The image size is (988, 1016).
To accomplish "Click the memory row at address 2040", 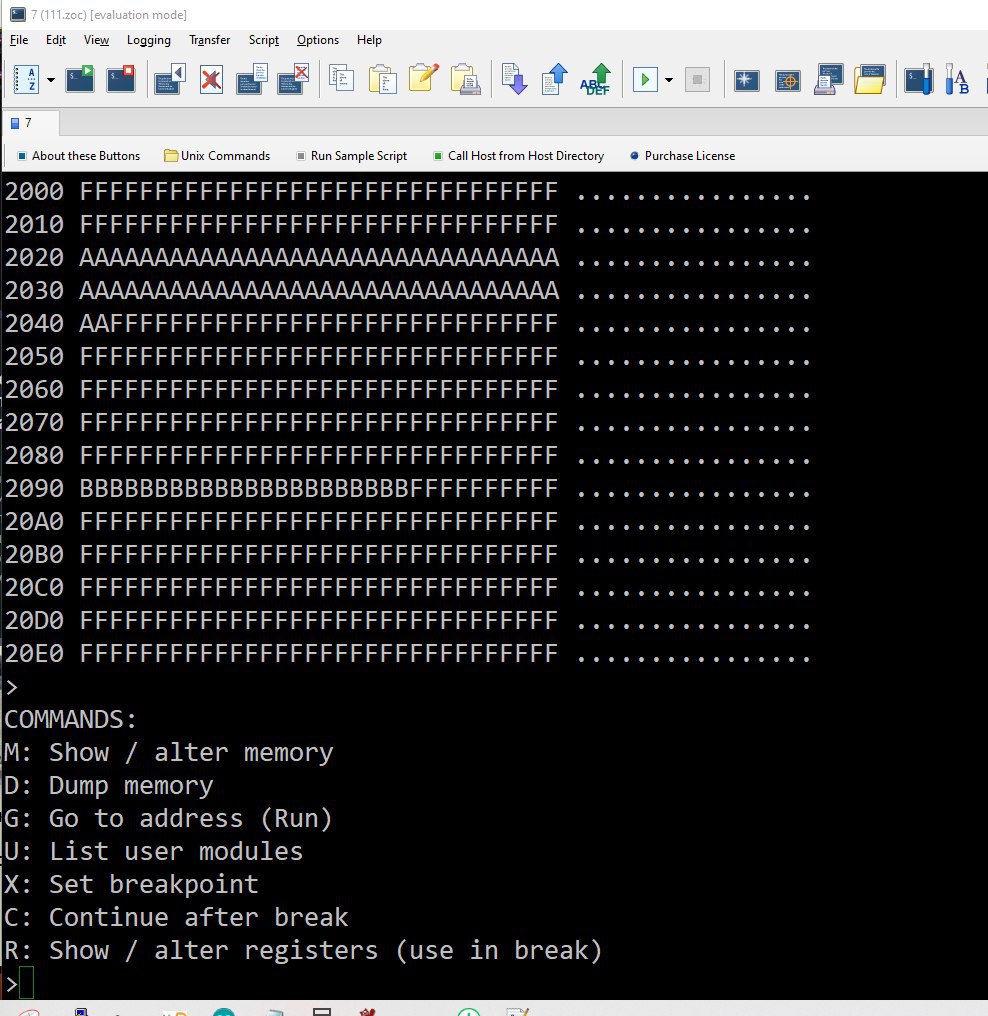I will click(x=408, y=323).
